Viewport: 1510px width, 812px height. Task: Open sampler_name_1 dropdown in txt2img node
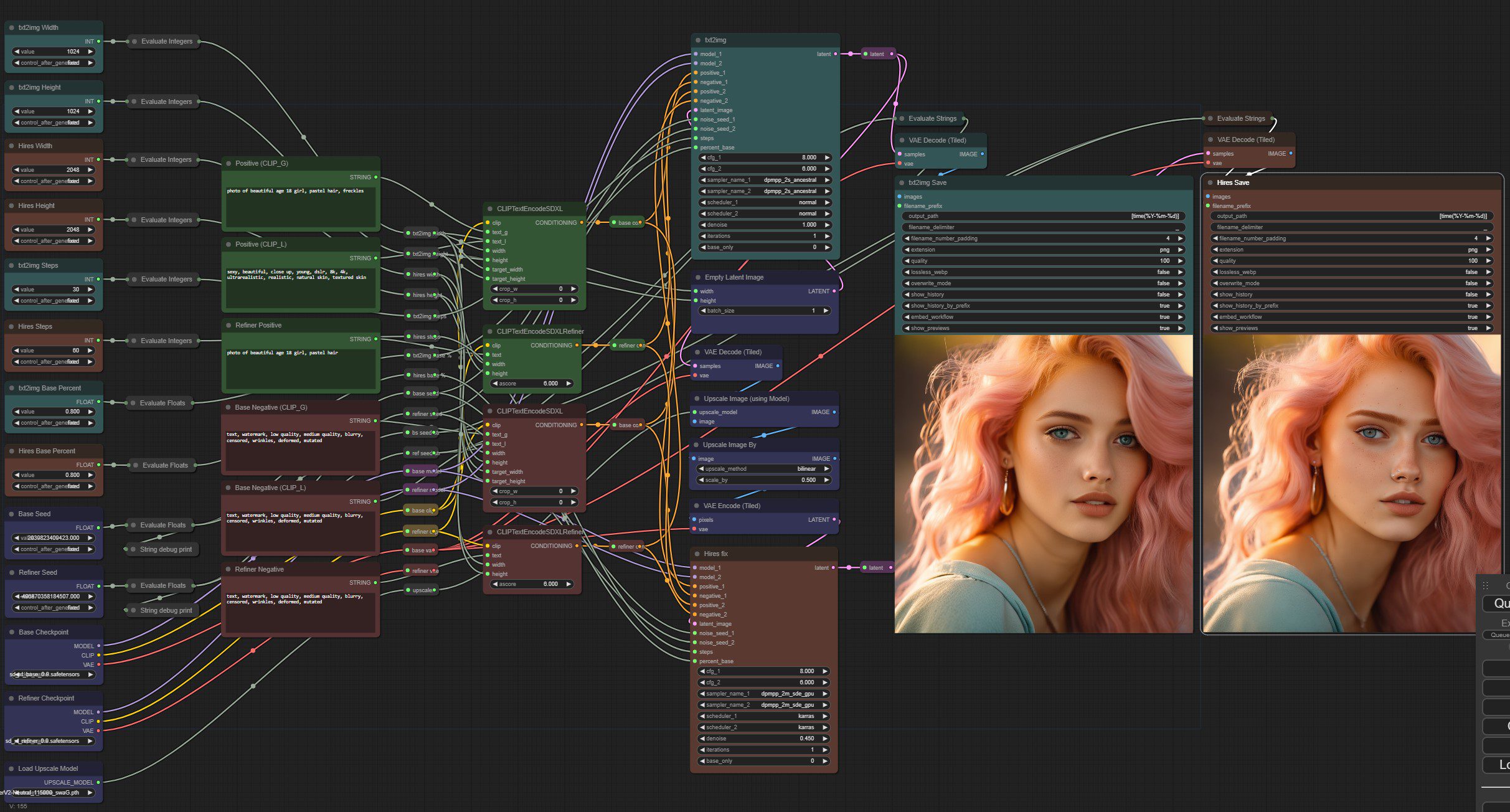765,180
